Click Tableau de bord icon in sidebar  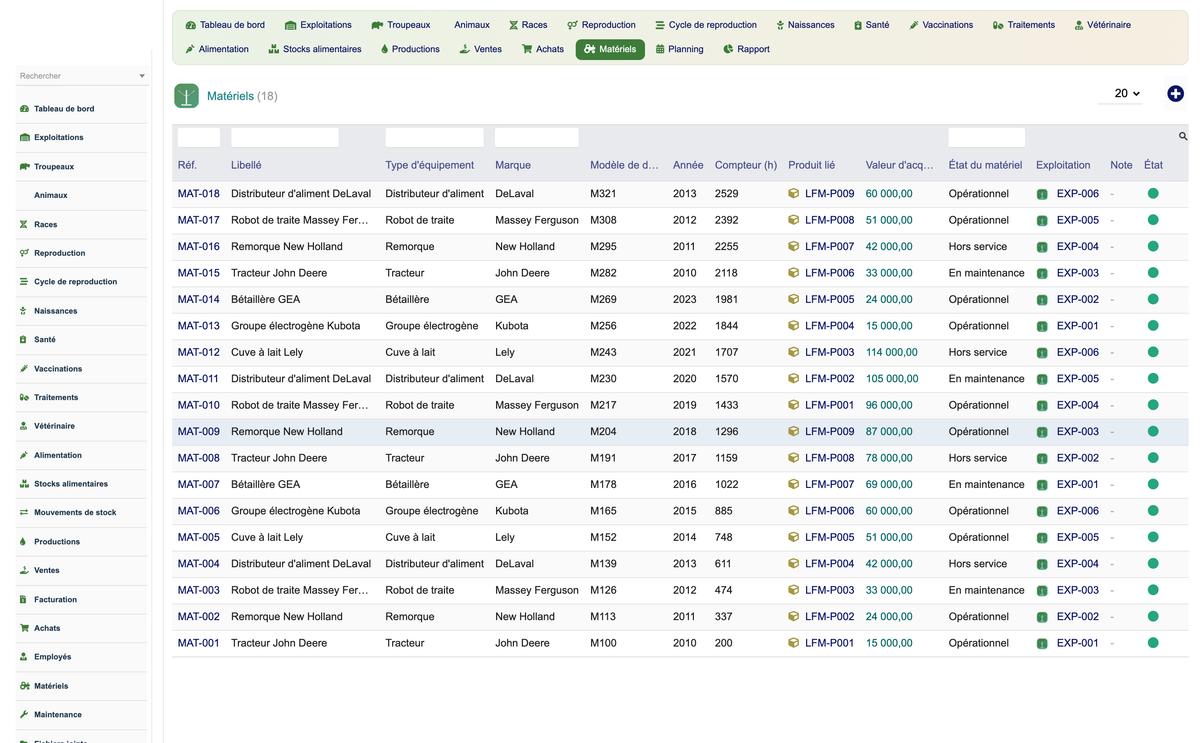[x=24, y=109]
